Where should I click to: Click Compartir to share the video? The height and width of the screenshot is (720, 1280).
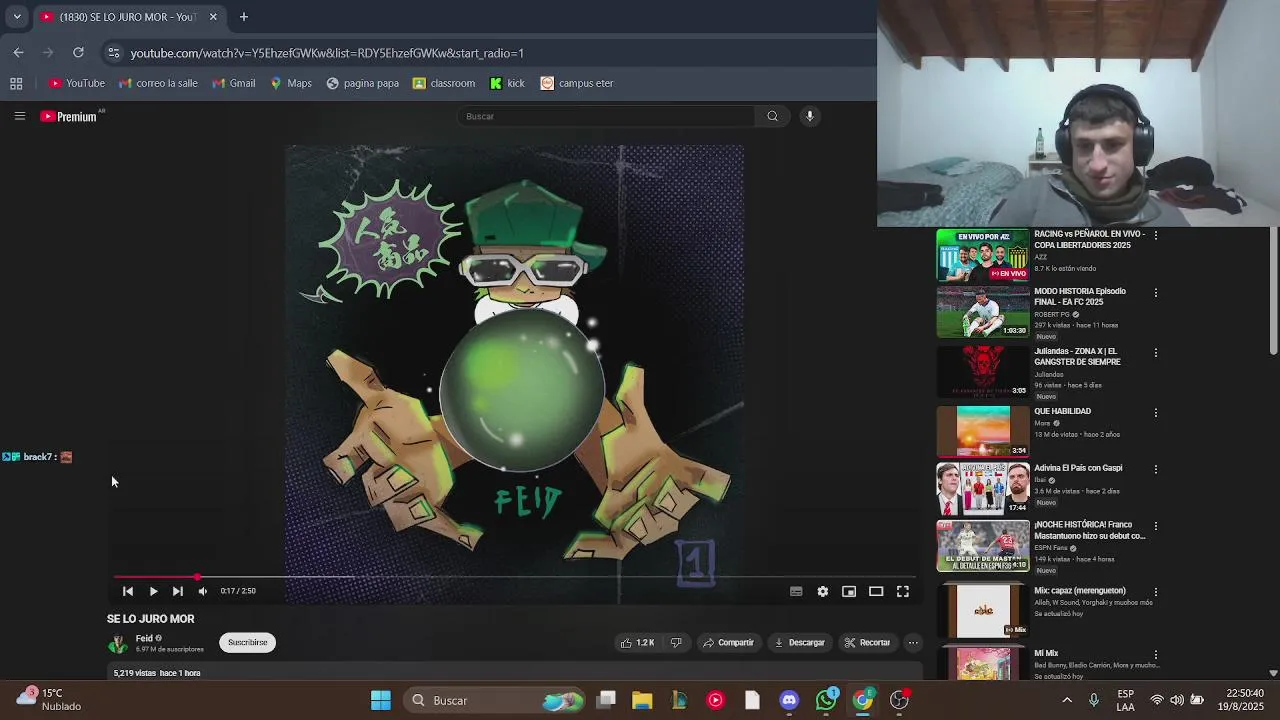[728, 643]
